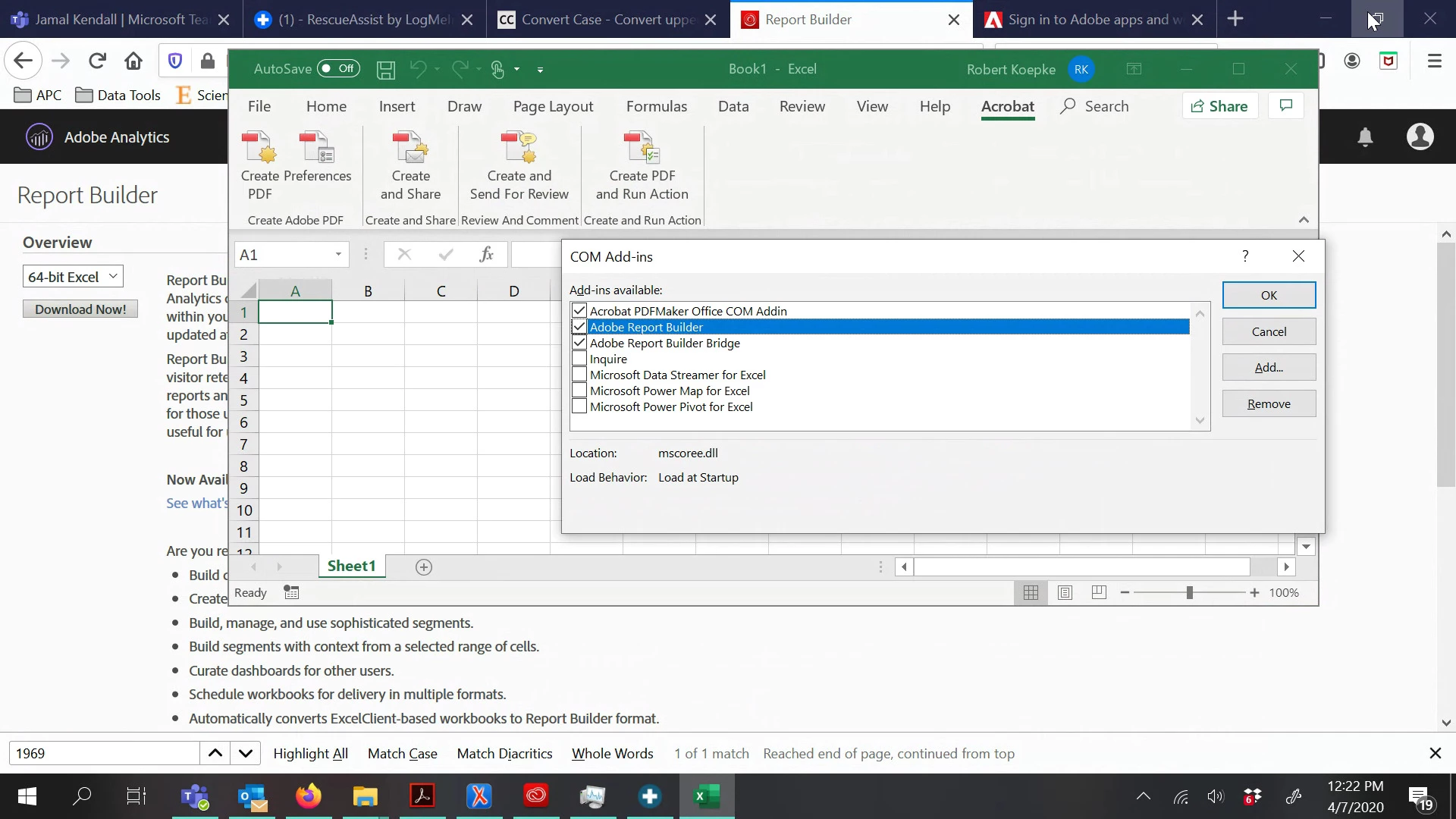Click the Save icon in Excel title bar
This screenshot has height=819, width=1456.
pos(386,70)
